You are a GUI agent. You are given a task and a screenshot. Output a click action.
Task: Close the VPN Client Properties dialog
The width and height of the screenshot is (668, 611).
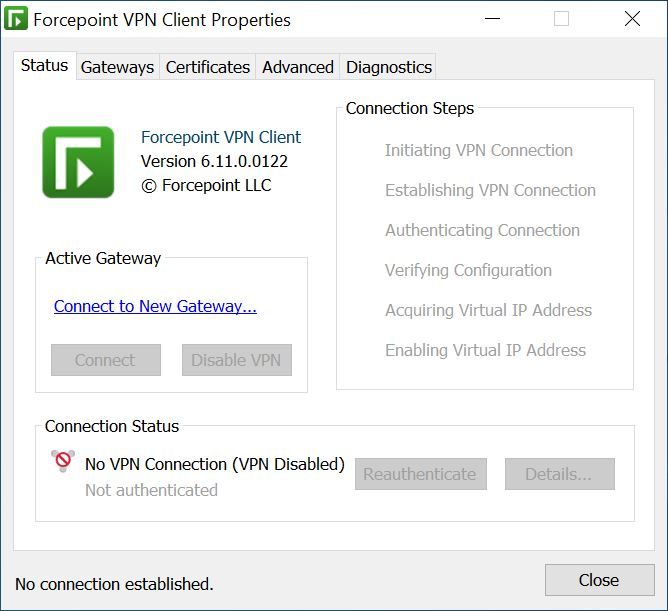(599, 580)
